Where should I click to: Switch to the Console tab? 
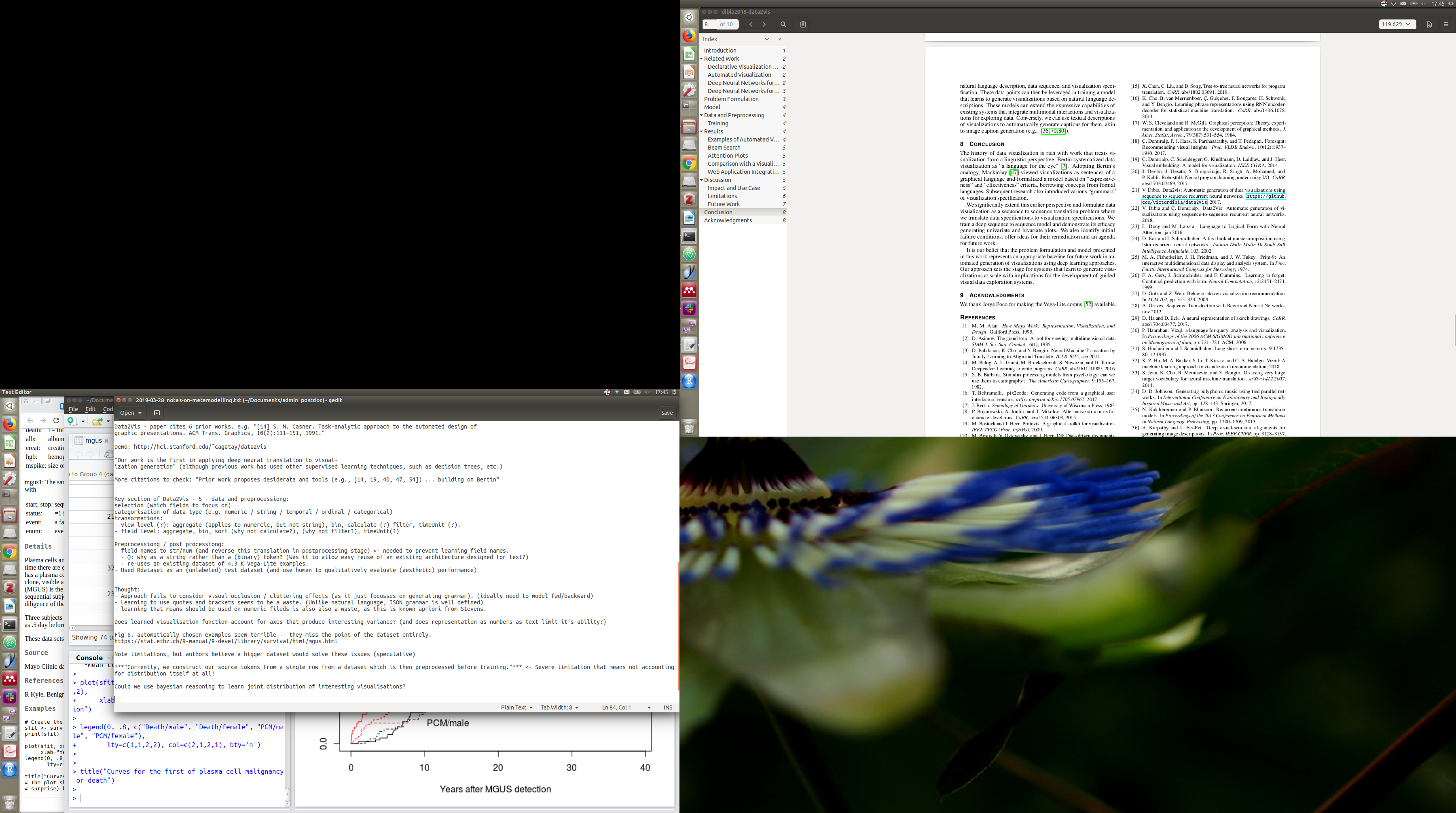pyautogui.click(x=89, y=658)
